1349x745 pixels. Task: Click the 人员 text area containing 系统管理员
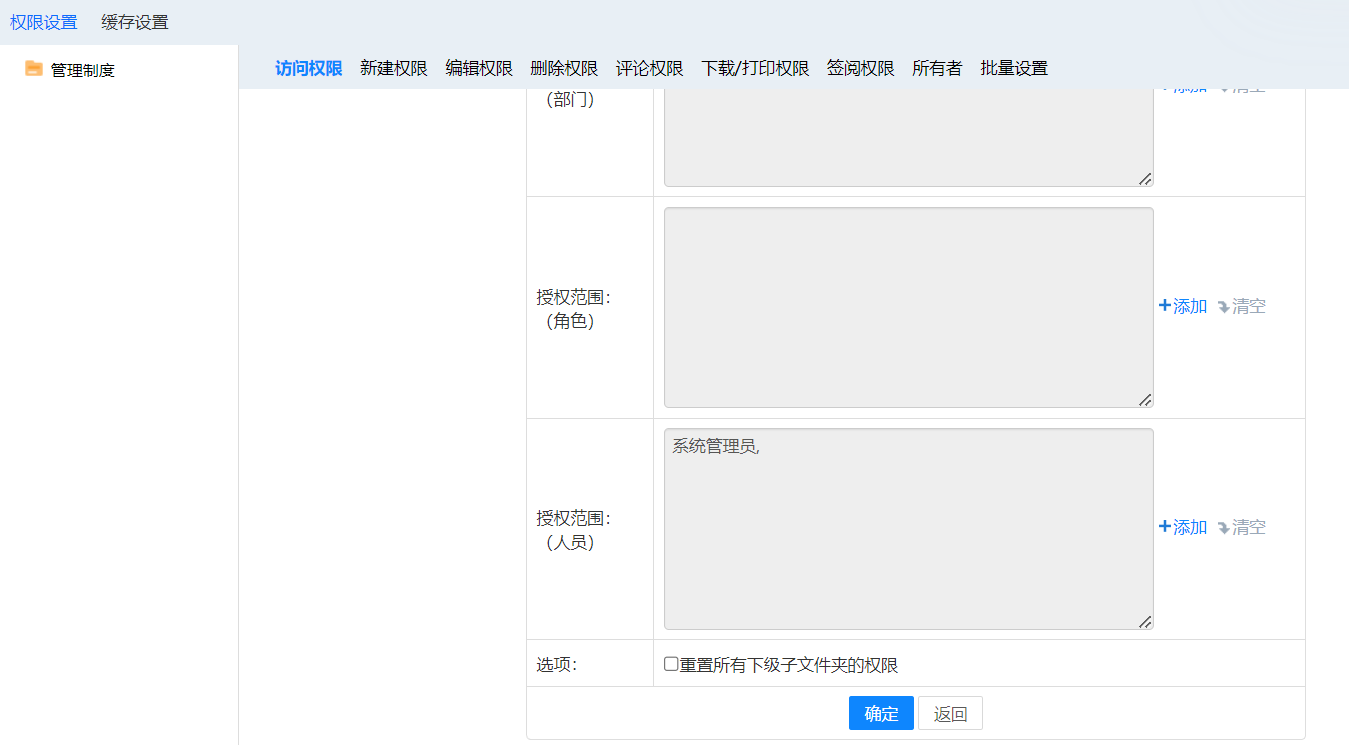(x=908, y=529)
